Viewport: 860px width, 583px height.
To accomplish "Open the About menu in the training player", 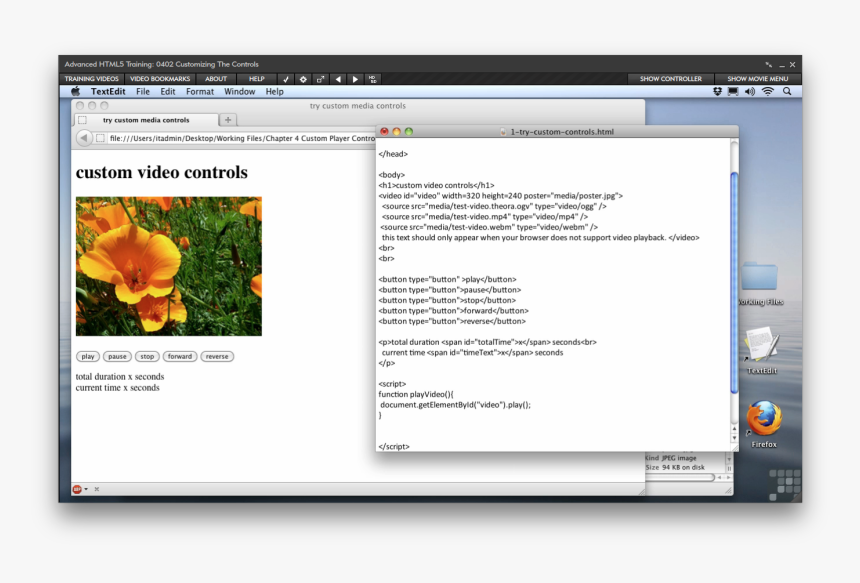I will tap(216, 79).
